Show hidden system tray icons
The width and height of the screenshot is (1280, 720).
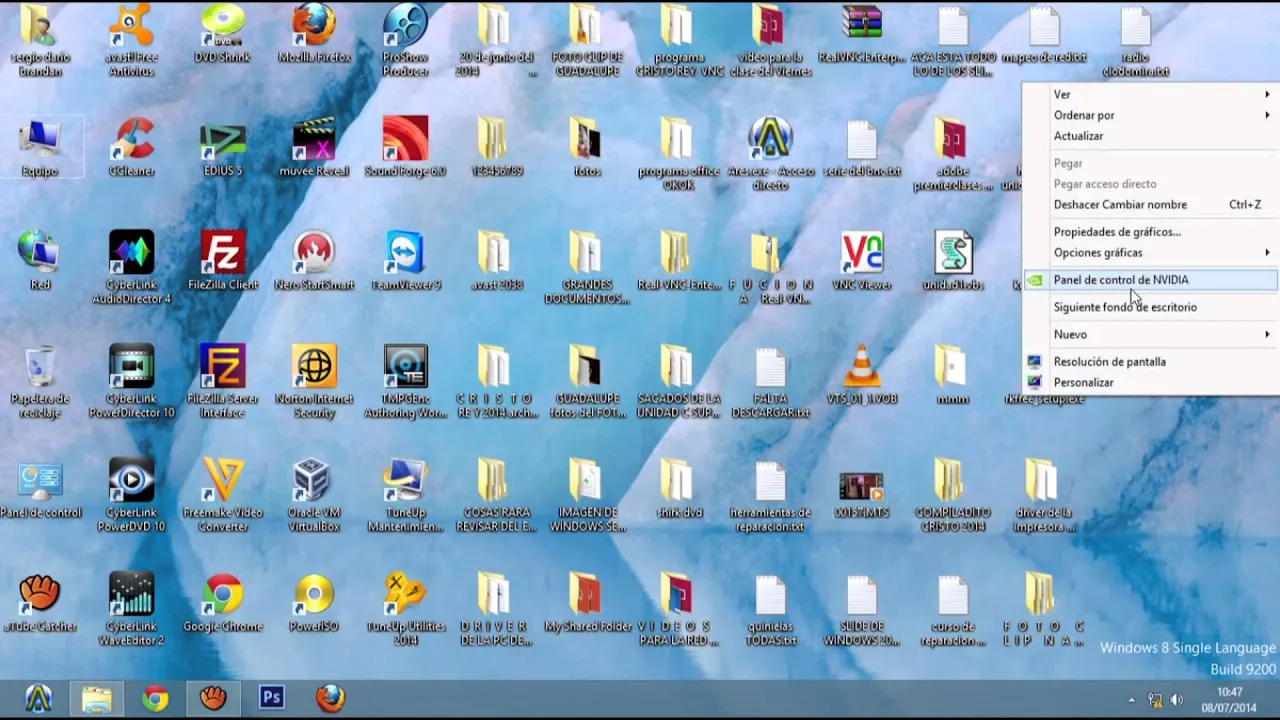[1132, 700]
